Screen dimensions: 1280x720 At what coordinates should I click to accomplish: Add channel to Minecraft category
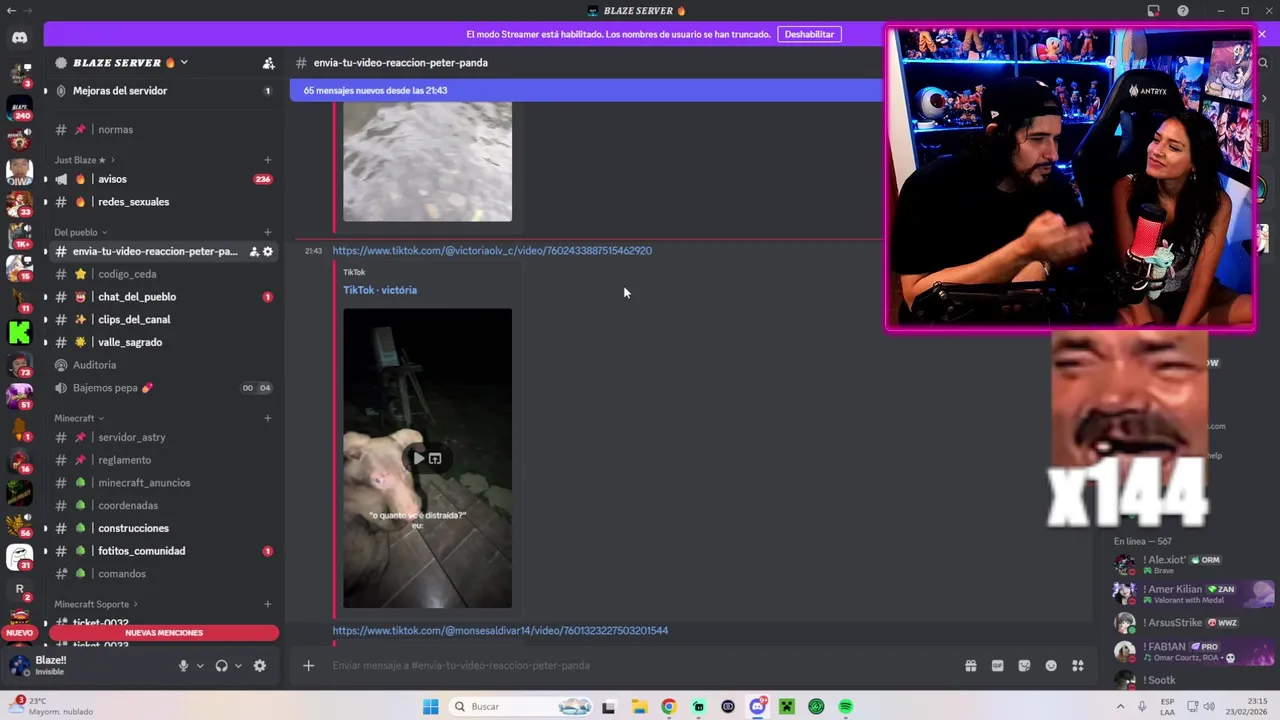coord(267,418)
